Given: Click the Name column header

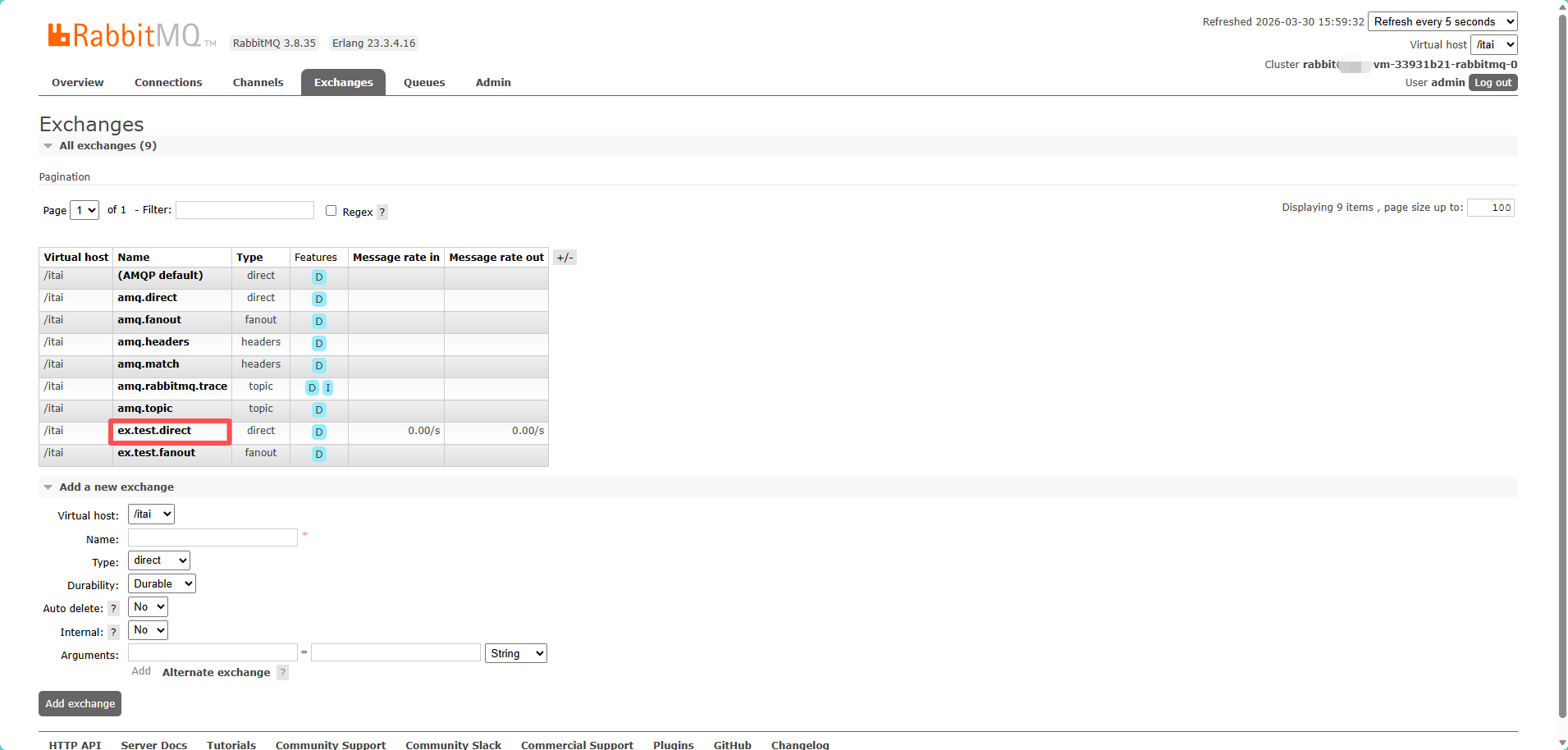Looking at the screenshot, I should coord(134,258).
